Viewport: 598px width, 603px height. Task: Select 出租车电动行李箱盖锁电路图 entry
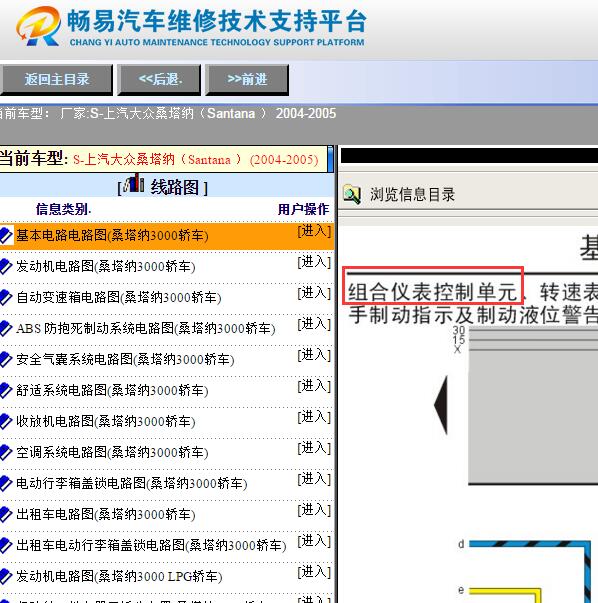coord(151,545)
